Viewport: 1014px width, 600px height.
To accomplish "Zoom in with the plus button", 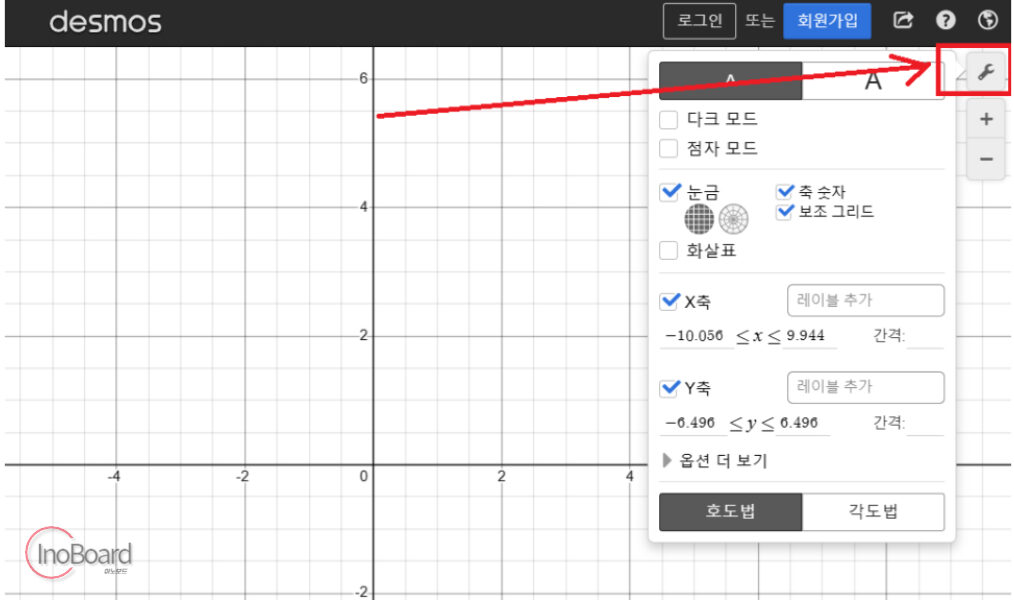I will [x=986, y=119].
